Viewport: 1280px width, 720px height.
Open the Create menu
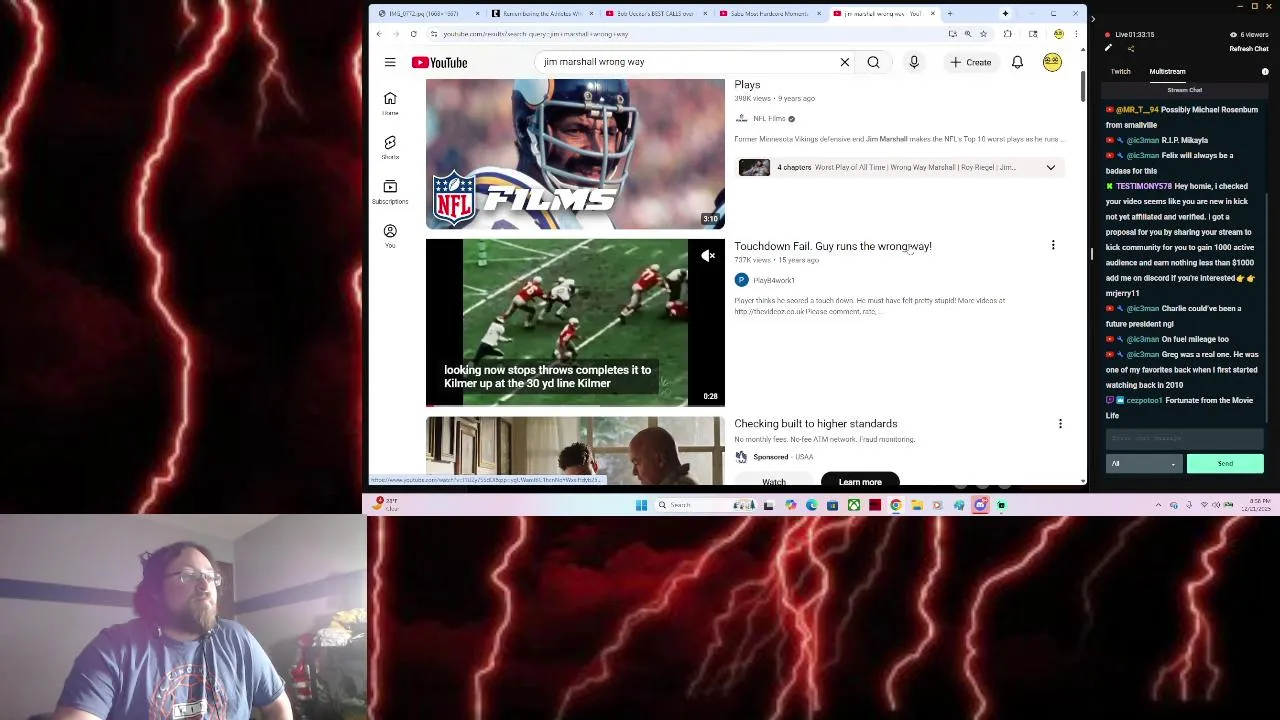[x=971, y=62]
